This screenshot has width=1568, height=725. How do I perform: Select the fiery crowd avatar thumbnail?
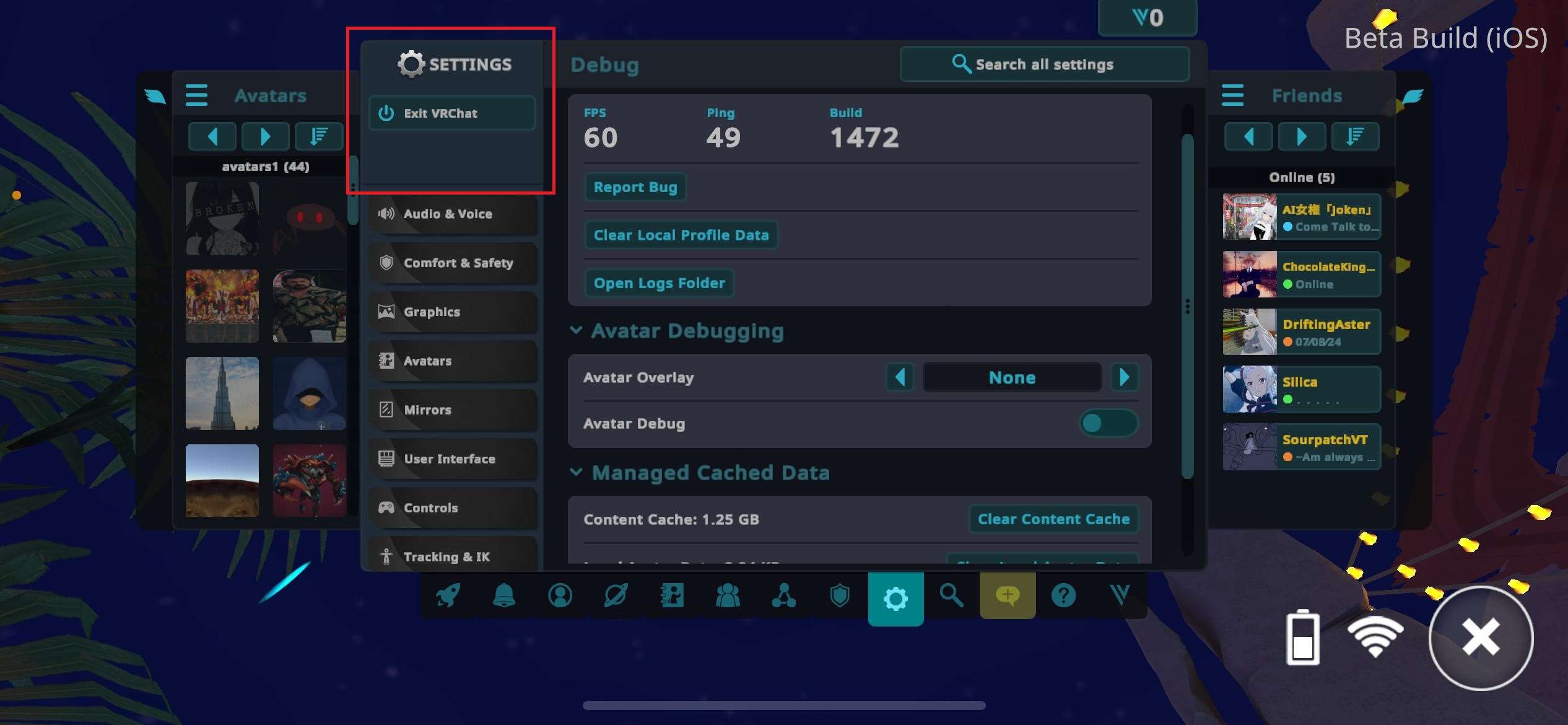pos(222,306)
